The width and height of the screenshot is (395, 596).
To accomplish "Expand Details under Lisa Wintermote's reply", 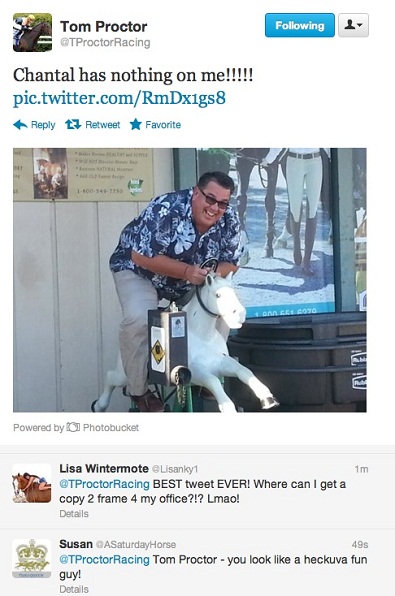I will tap(74, 514).
